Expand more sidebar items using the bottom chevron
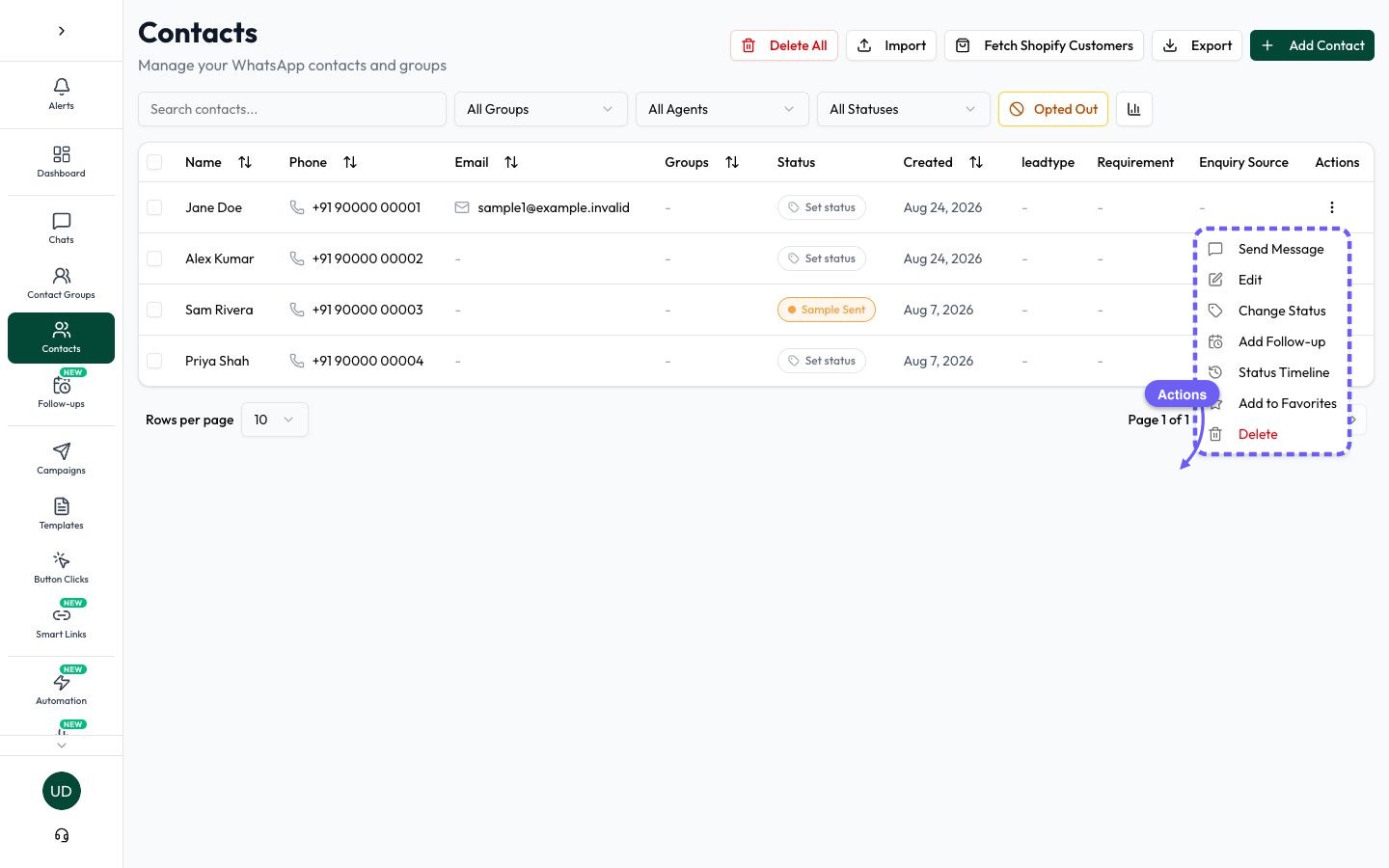This screenshot has width=1389, height=868. pyautogui.click(x=62, y=745)
